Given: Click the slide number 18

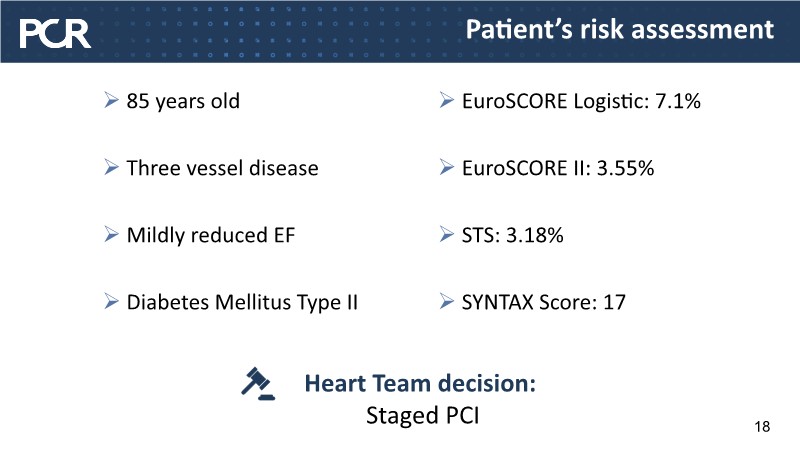Looking at the screenshot, I should [762, 428].
